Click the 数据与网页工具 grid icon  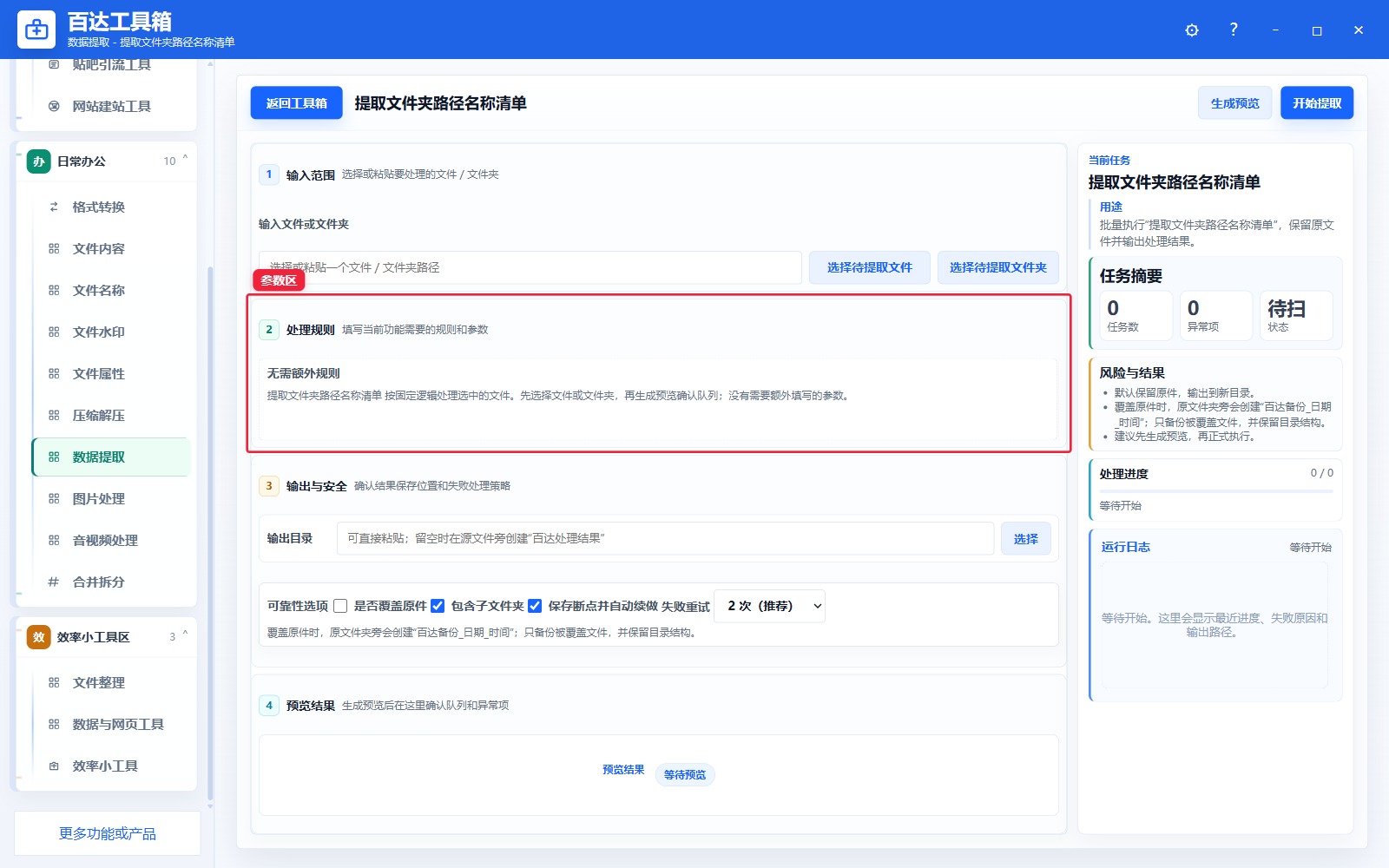click(54, 724)
